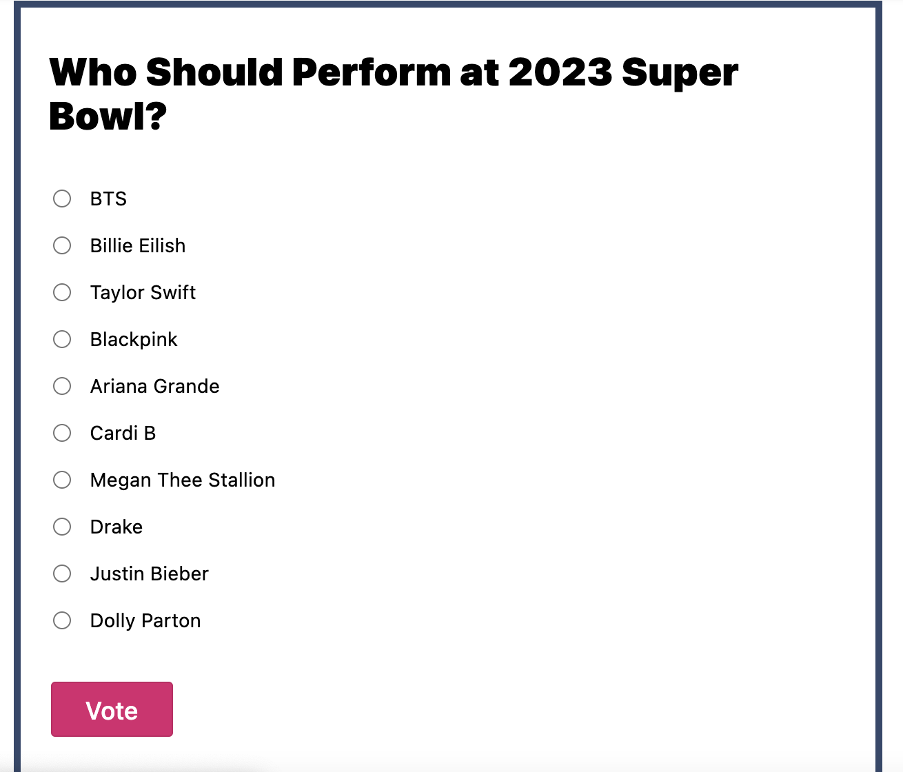Click the 'Ariana Grande' option text

pos(154,386)
